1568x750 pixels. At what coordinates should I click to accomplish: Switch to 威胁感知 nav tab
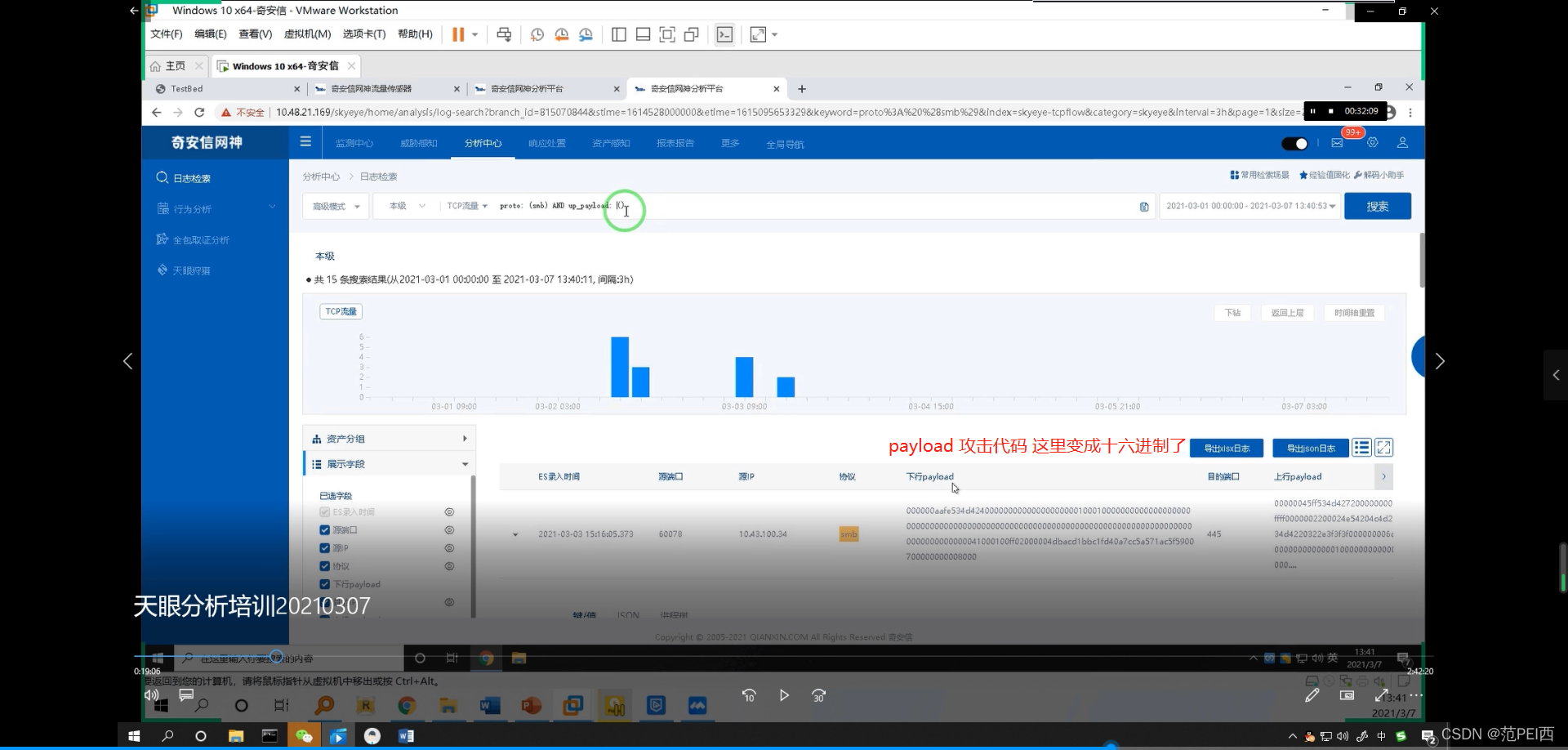point(419,143)
